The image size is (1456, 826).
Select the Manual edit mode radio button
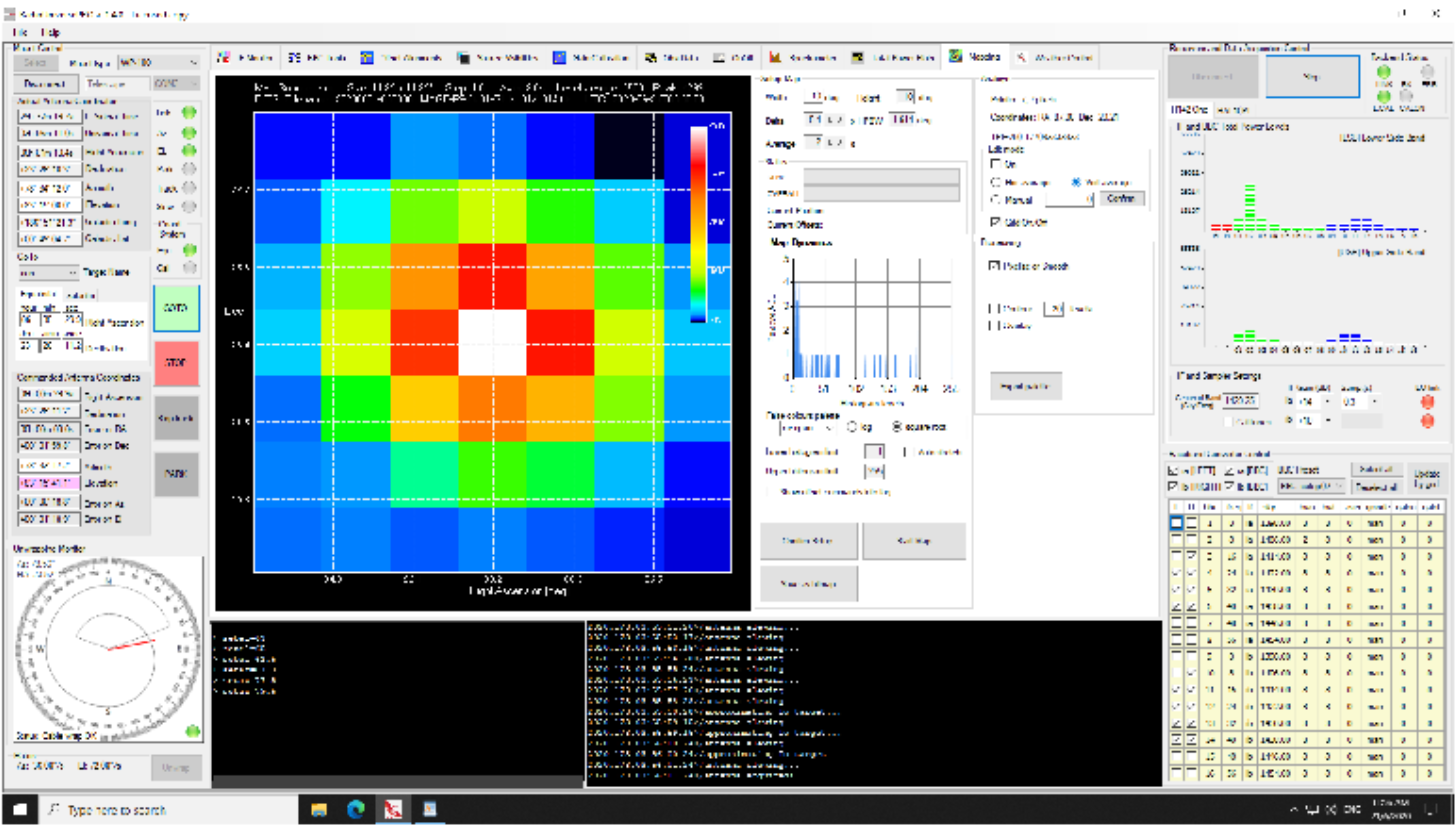pos(996,199)
